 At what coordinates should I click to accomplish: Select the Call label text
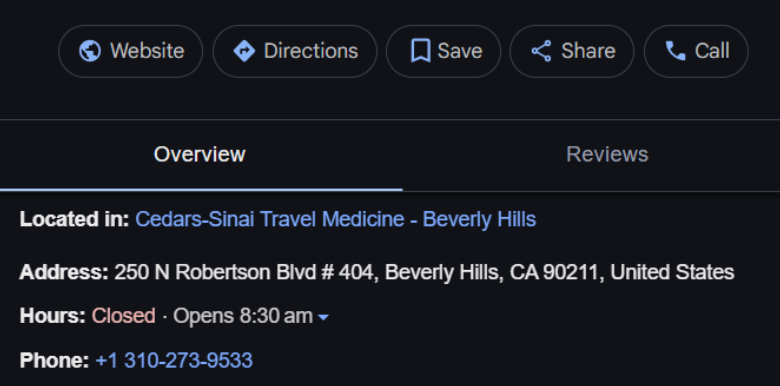pos(712,51)
